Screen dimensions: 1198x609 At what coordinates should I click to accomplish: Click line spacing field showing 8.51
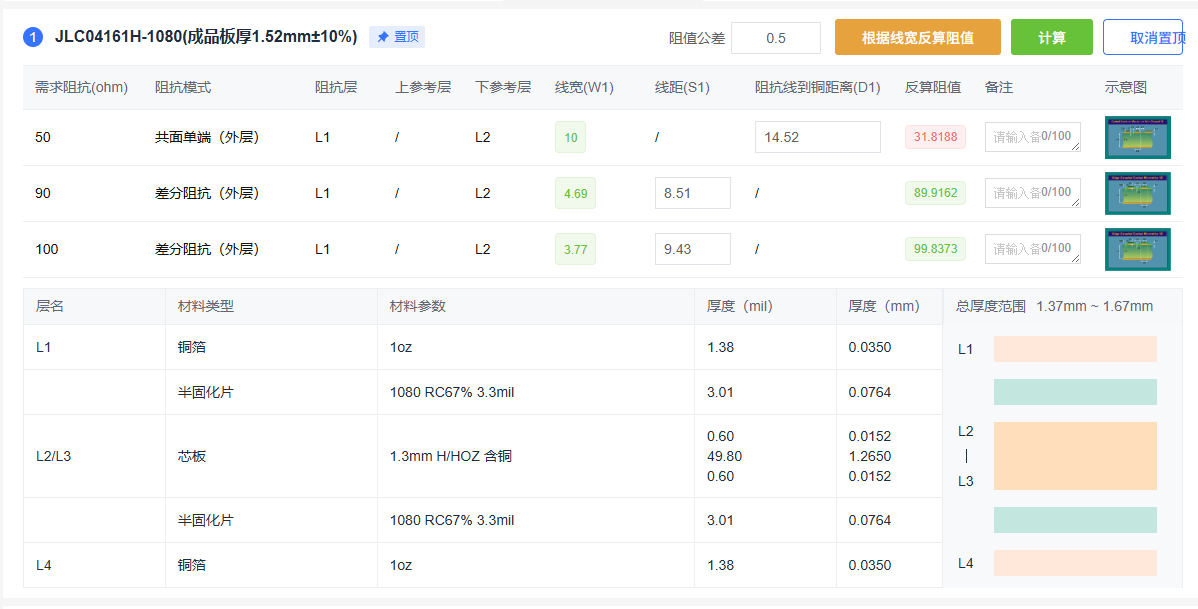click(x=692, y=193)
